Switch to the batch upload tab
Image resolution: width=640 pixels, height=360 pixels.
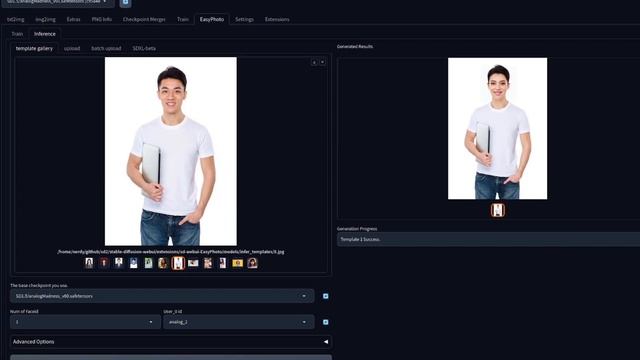point(106,48)
